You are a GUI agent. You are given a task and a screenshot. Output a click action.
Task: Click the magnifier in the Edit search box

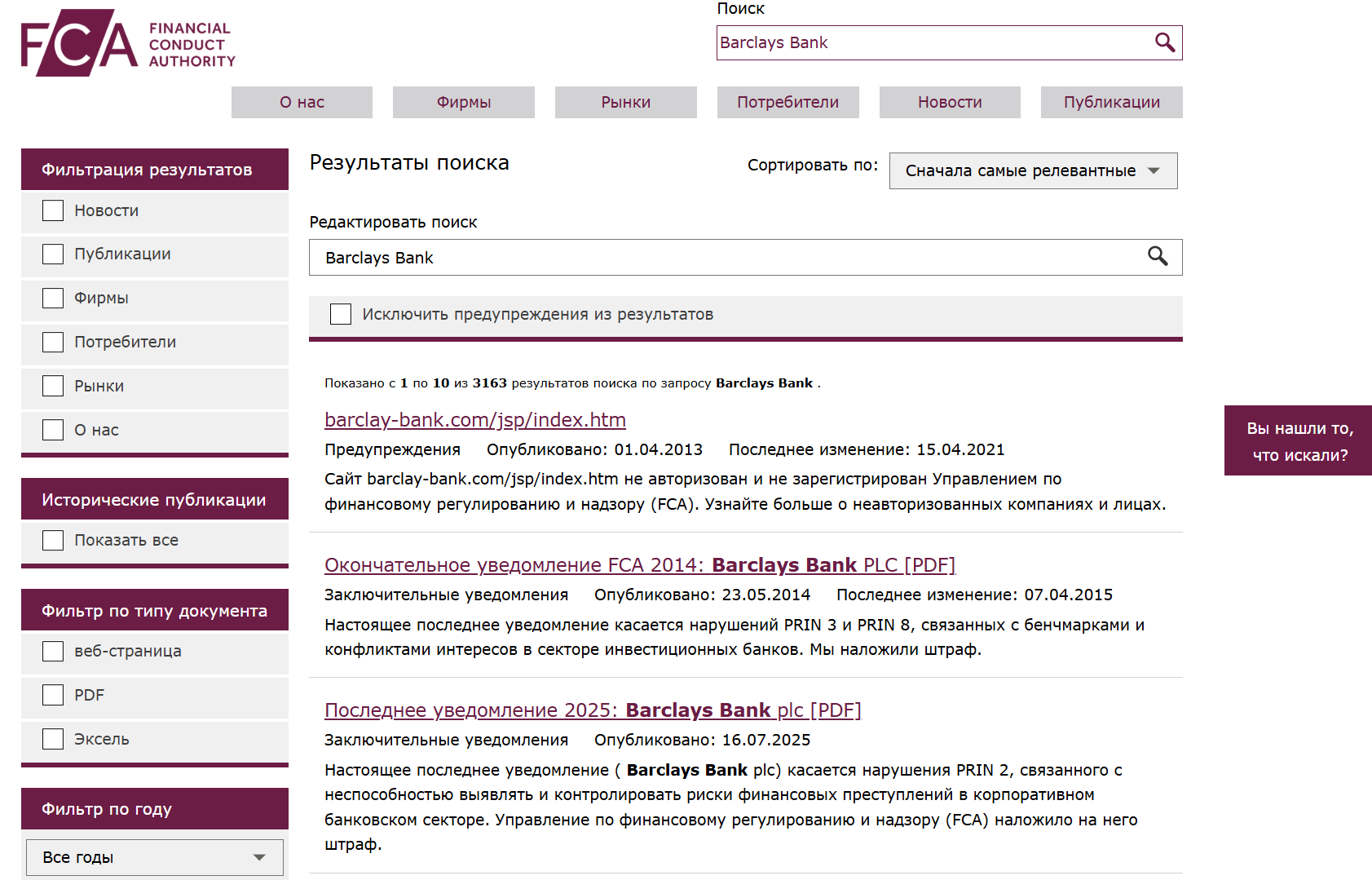(x=1158, y=256)
